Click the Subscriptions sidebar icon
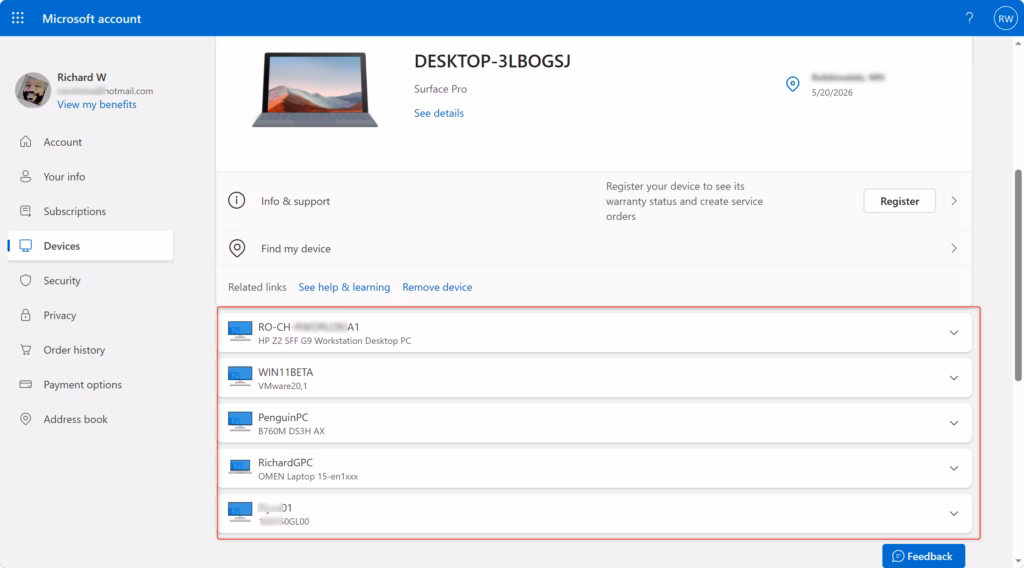Viewport: 1024px width, 568px height. [x=25, y=211]
